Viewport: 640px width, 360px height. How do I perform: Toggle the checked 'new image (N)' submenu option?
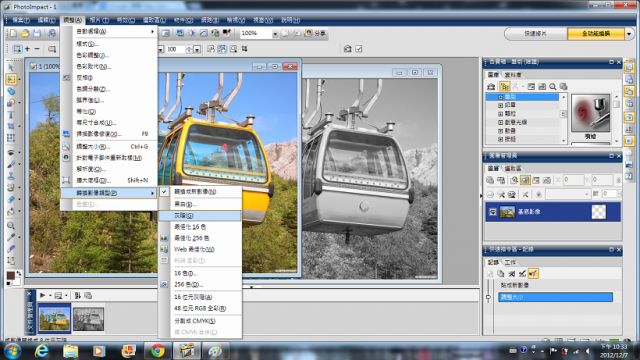[200, 191]
